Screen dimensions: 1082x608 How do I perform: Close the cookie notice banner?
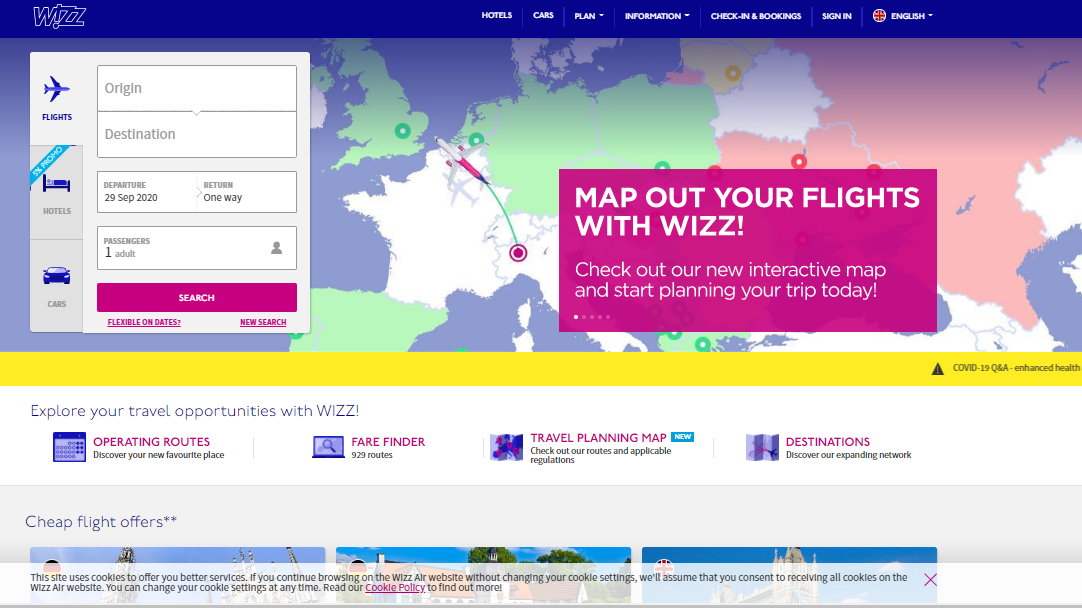(x=930, y=580)
